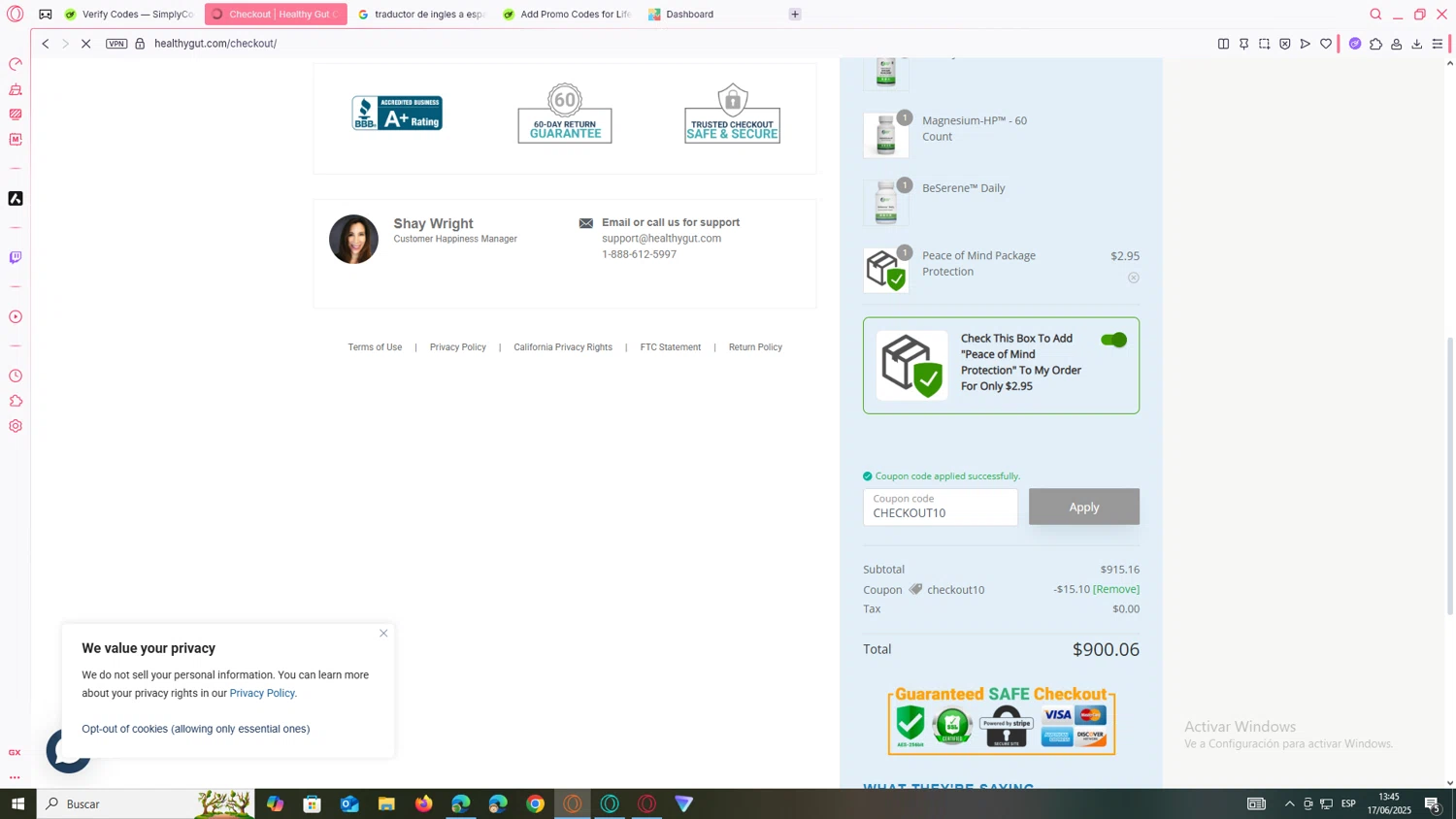Bookmark this page with heart icon
Viewport: 1456px width, 819px height.
1326,44
